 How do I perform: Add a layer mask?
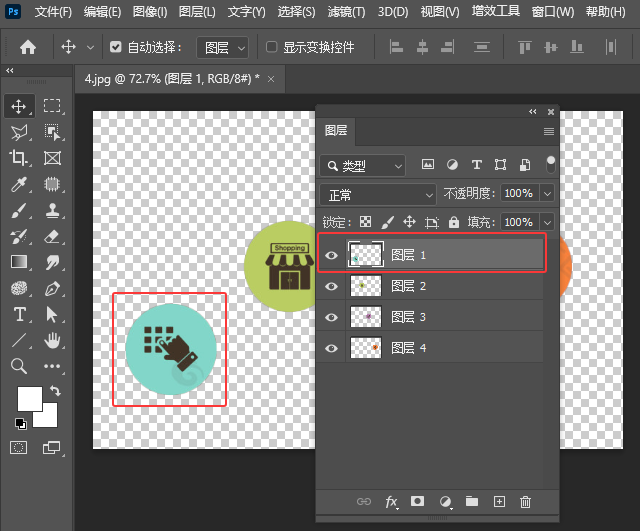pyautogui.click(x=417, y=501)
